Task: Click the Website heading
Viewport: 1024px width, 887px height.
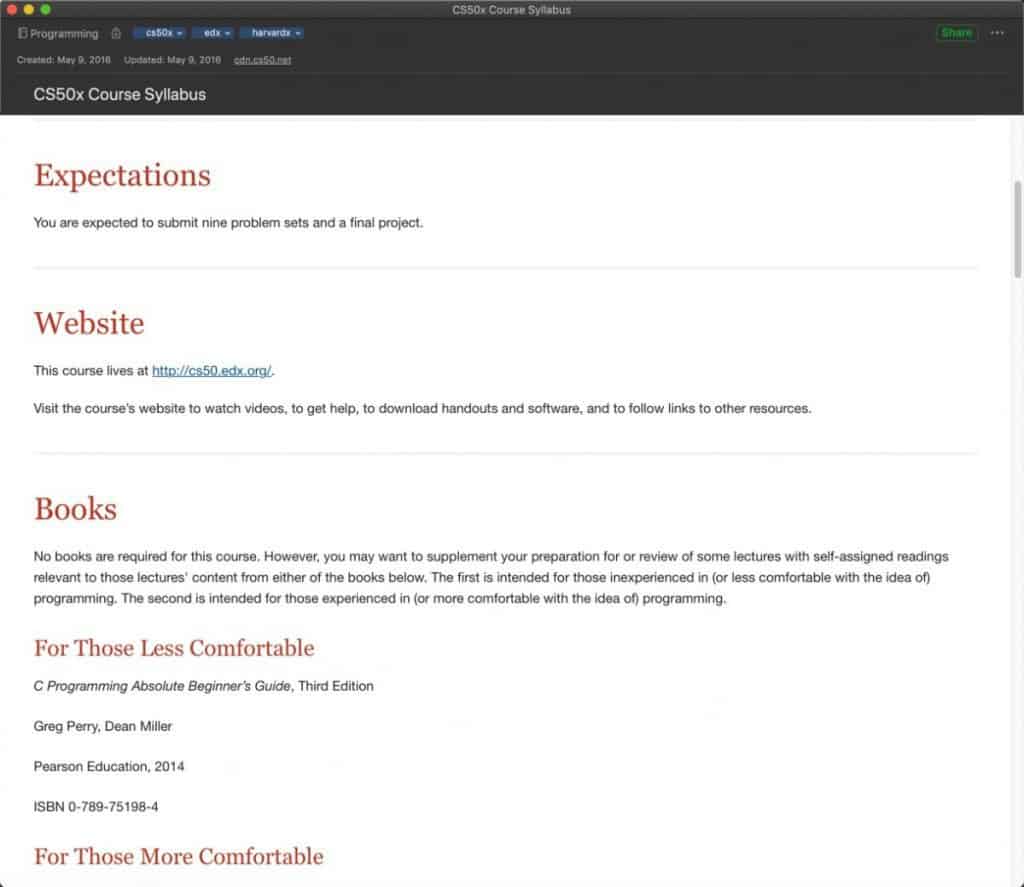Action: coord(89,323)
